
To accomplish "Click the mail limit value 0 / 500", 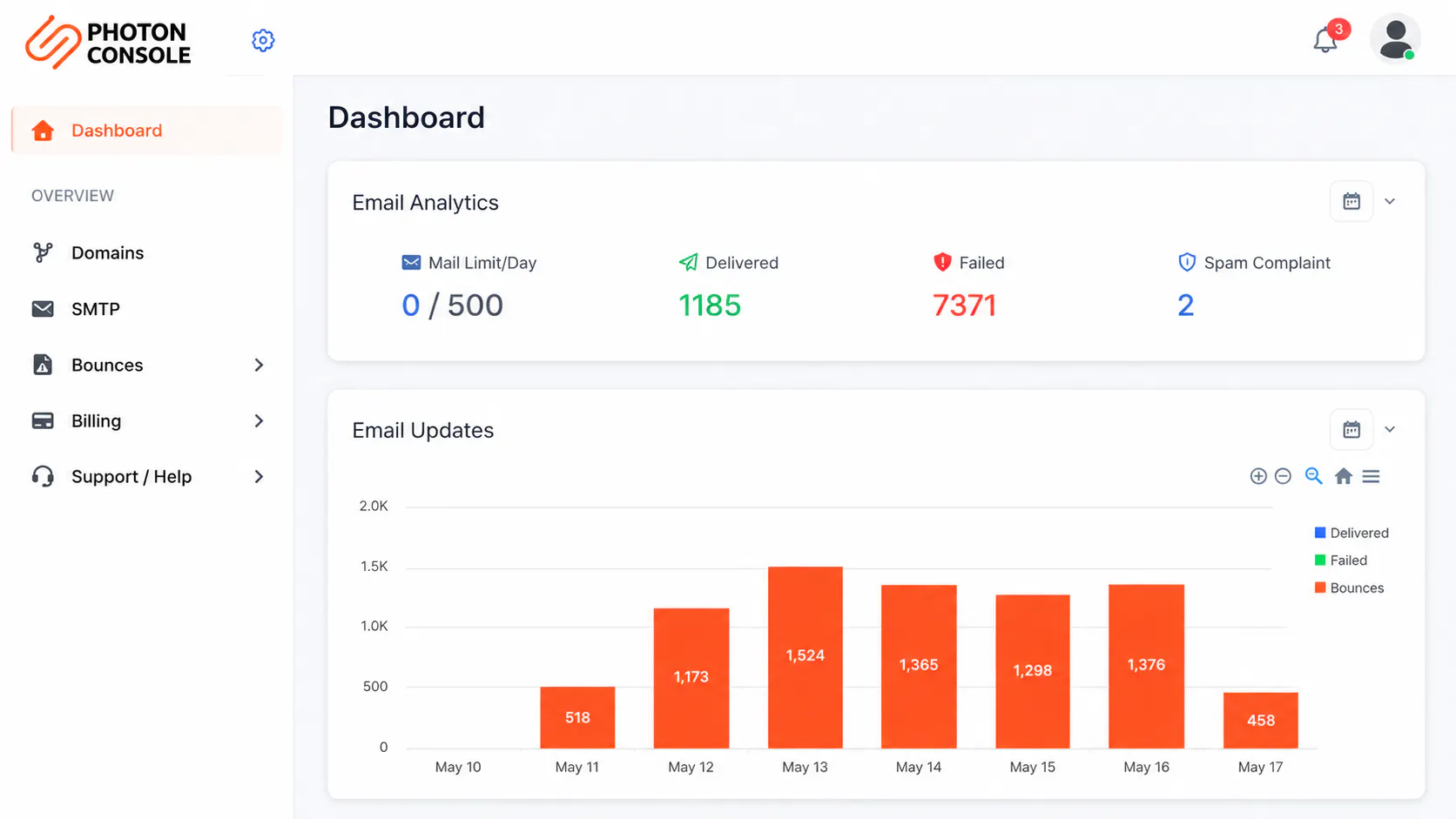I will pos(453,305).
